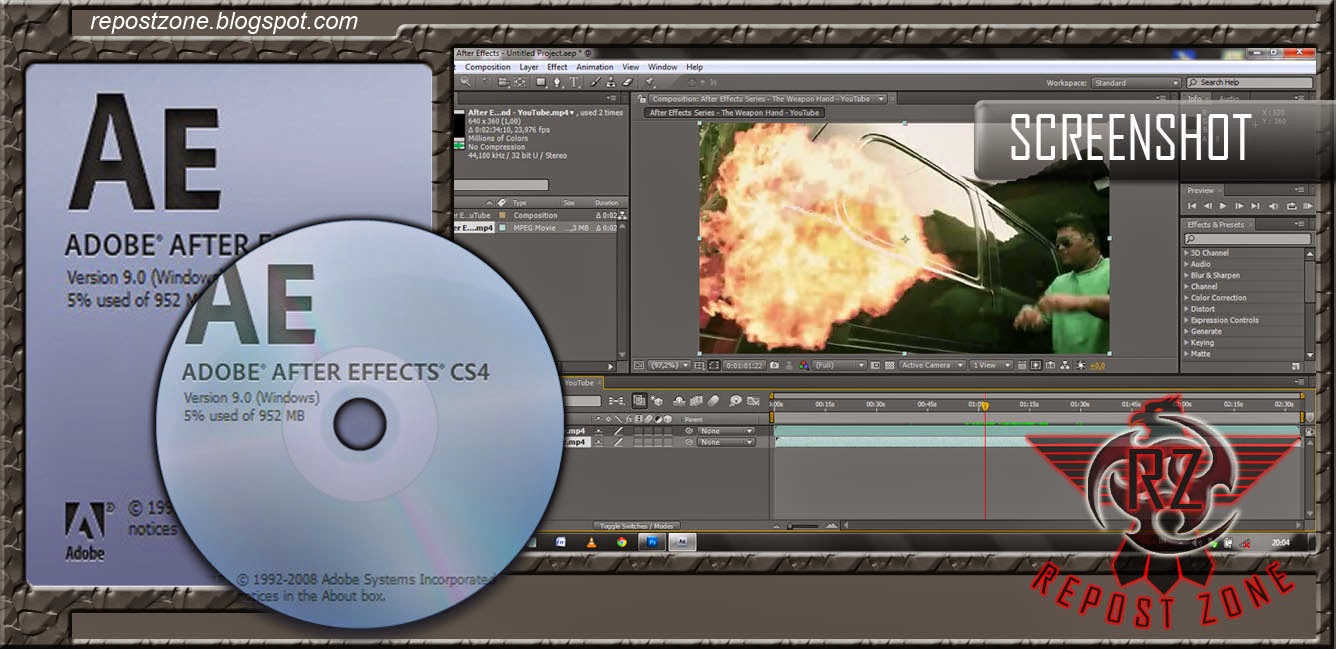This screenshot has width=1336, height=649.
Task: Open the magnification ratio (97,2%) dropdown
Action: point(669,365)
